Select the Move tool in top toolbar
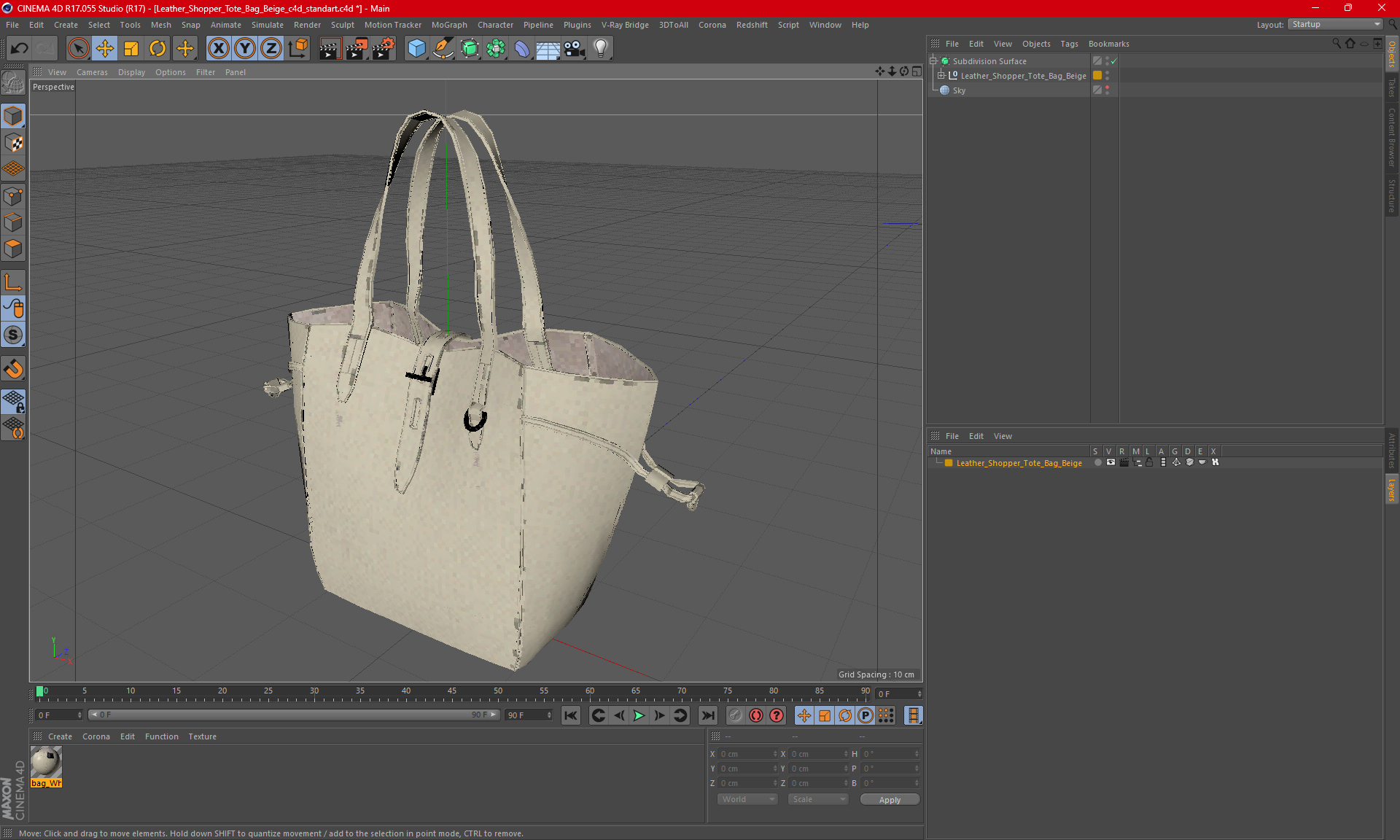Image resolution: width=1400 pixels, height=840 pixels. pyautogui.click(x=105, y=49)
